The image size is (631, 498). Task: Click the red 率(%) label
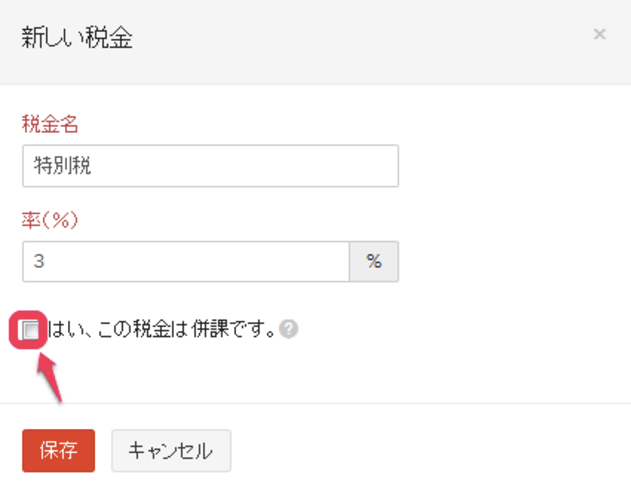(x=50, y=220)
